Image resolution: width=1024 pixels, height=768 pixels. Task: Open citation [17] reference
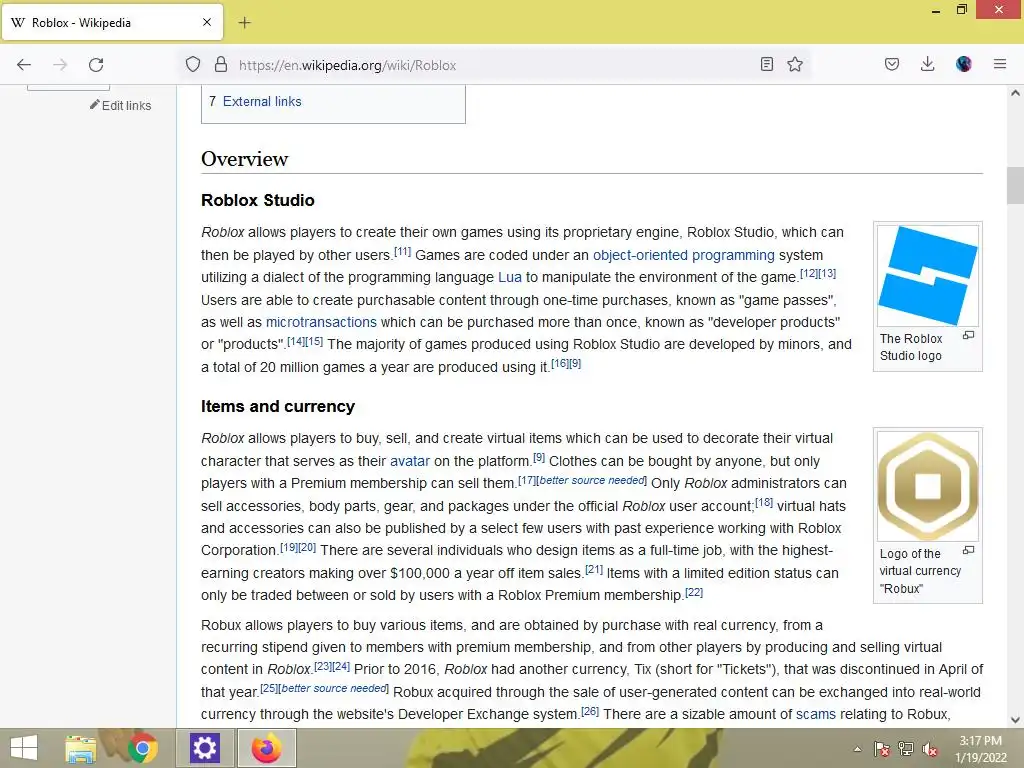click(x=526, y=480)
